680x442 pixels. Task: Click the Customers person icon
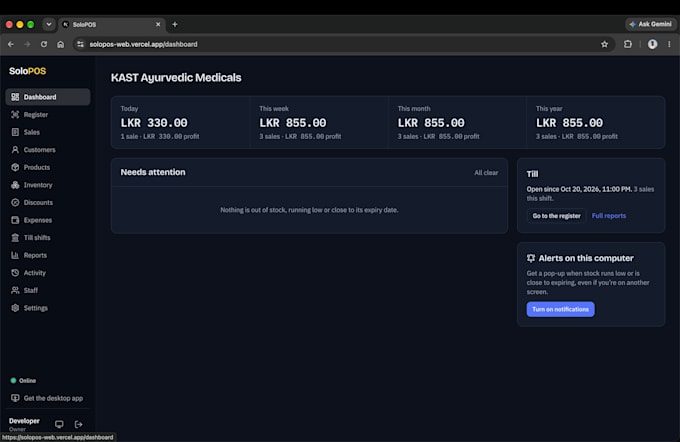[x=15, y=150]
